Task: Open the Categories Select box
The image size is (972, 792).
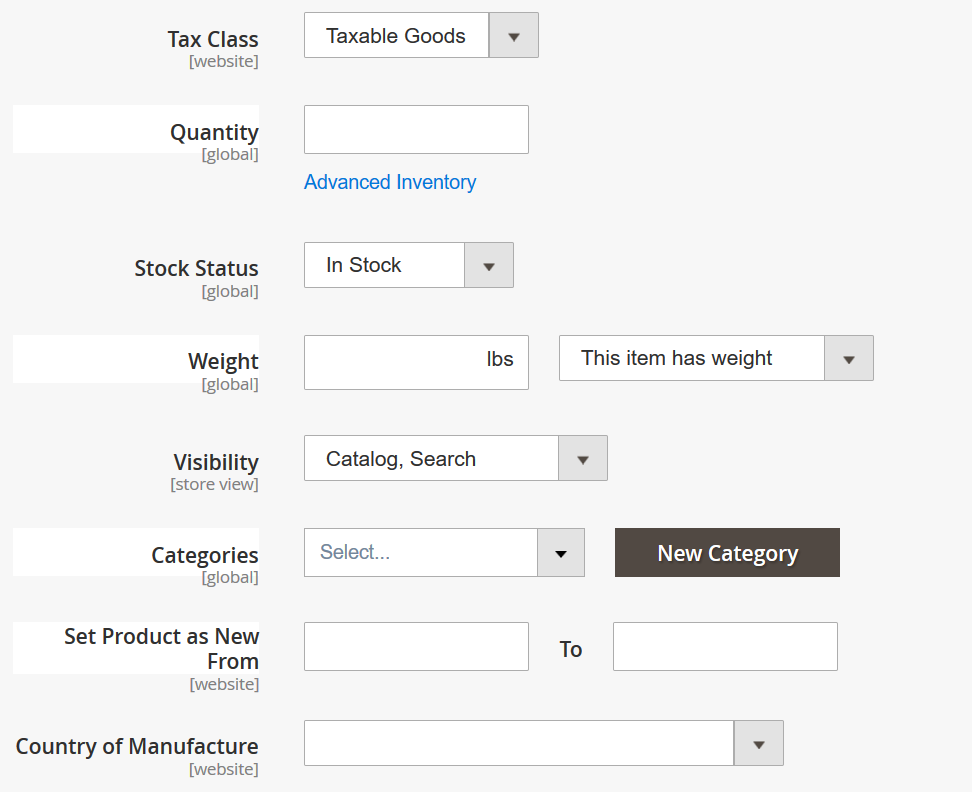Action: [x=444, y=553]
